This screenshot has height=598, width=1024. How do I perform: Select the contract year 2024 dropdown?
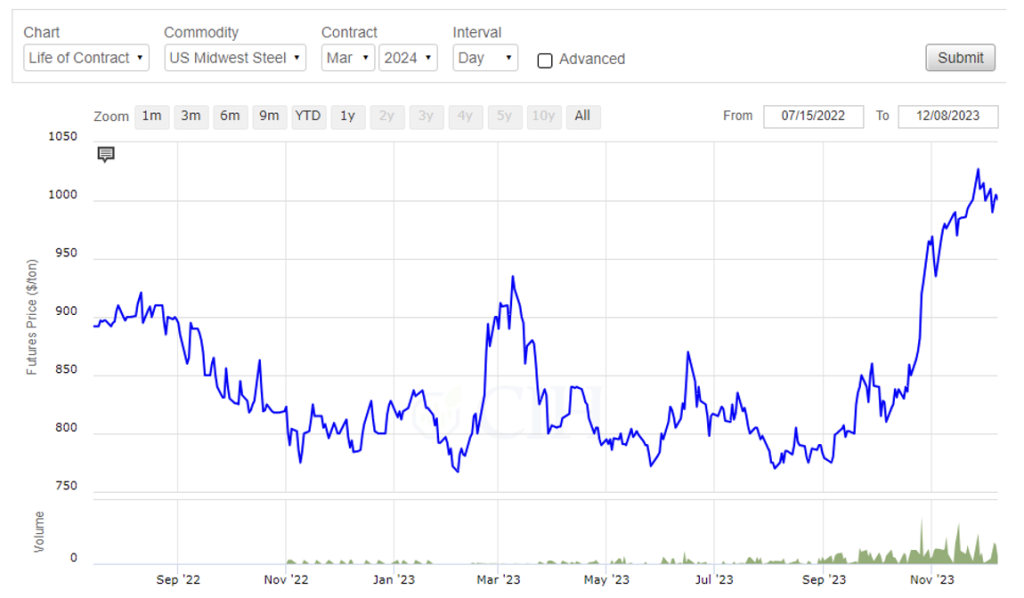[x=408, y=58]
